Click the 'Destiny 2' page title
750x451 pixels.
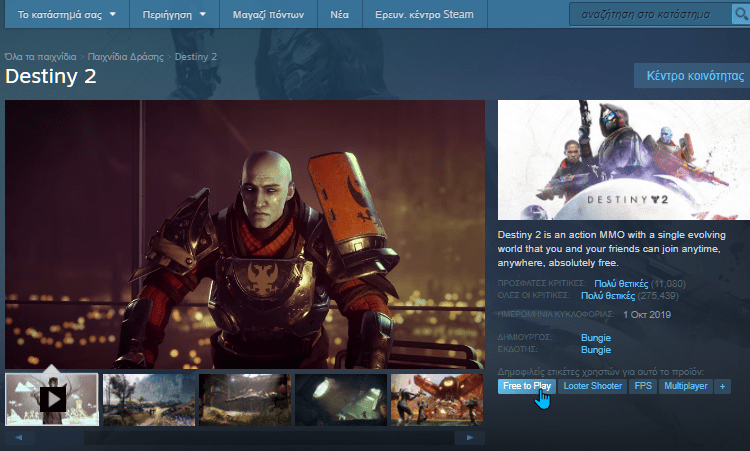51,77
